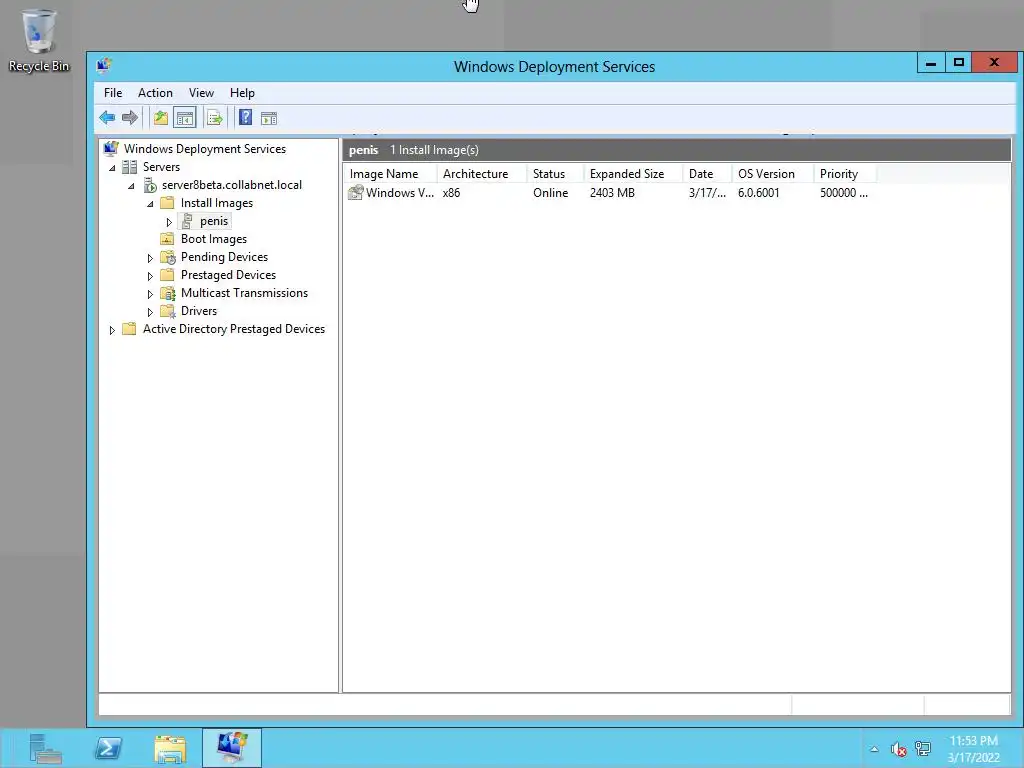Click Windows Deployment Services taskbar button

(232, 748)
